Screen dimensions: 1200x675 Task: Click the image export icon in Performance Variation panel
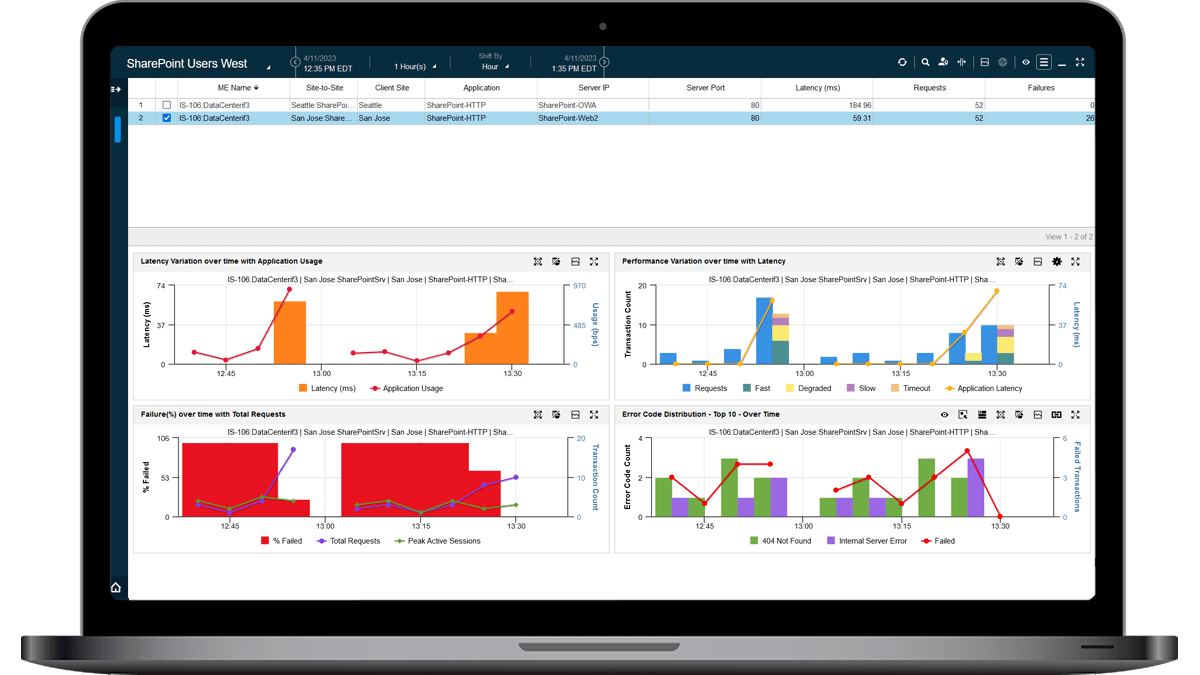(1038, 262)
